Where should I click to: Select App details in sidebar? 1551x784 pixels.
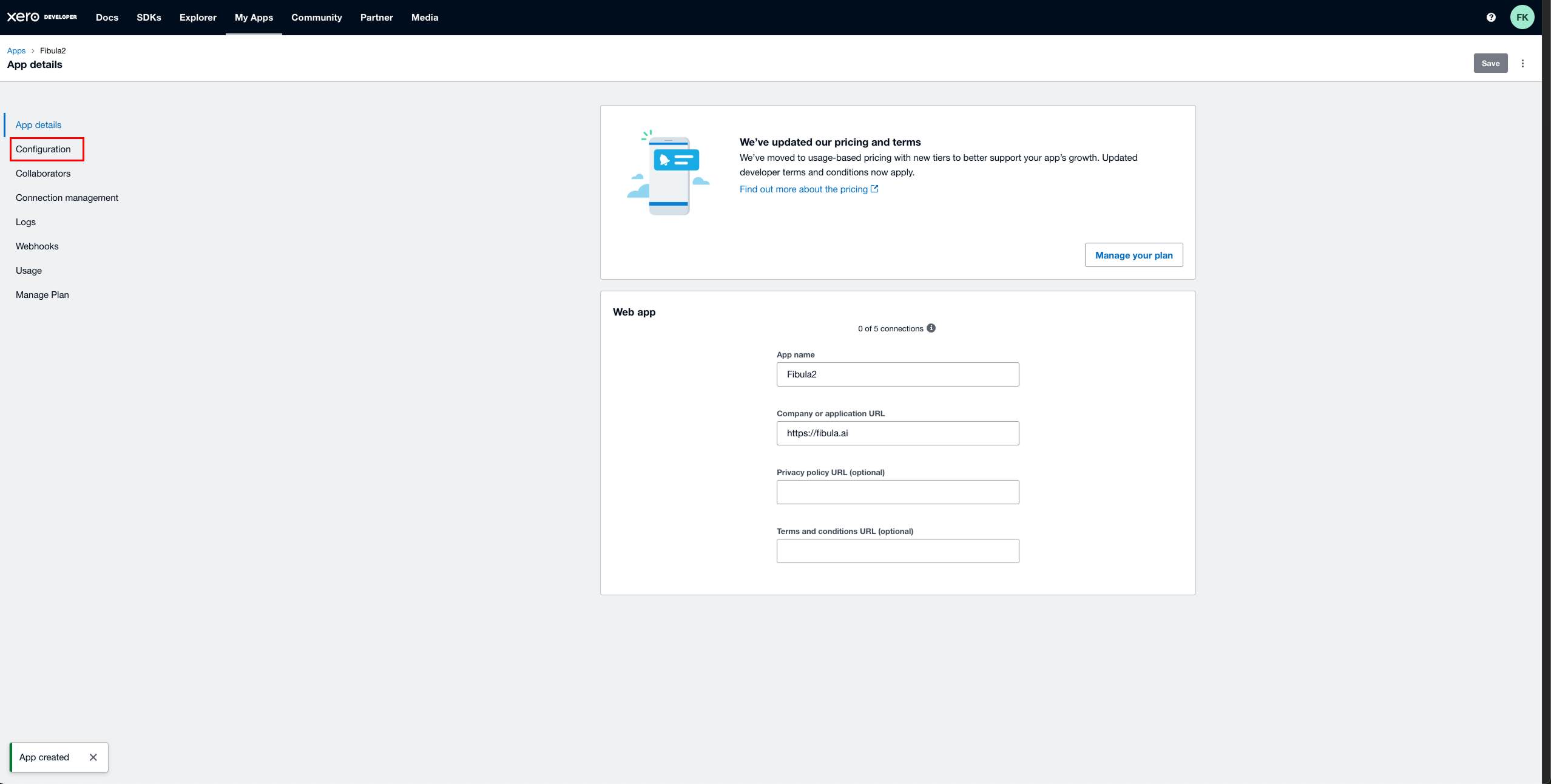point(39,125)
